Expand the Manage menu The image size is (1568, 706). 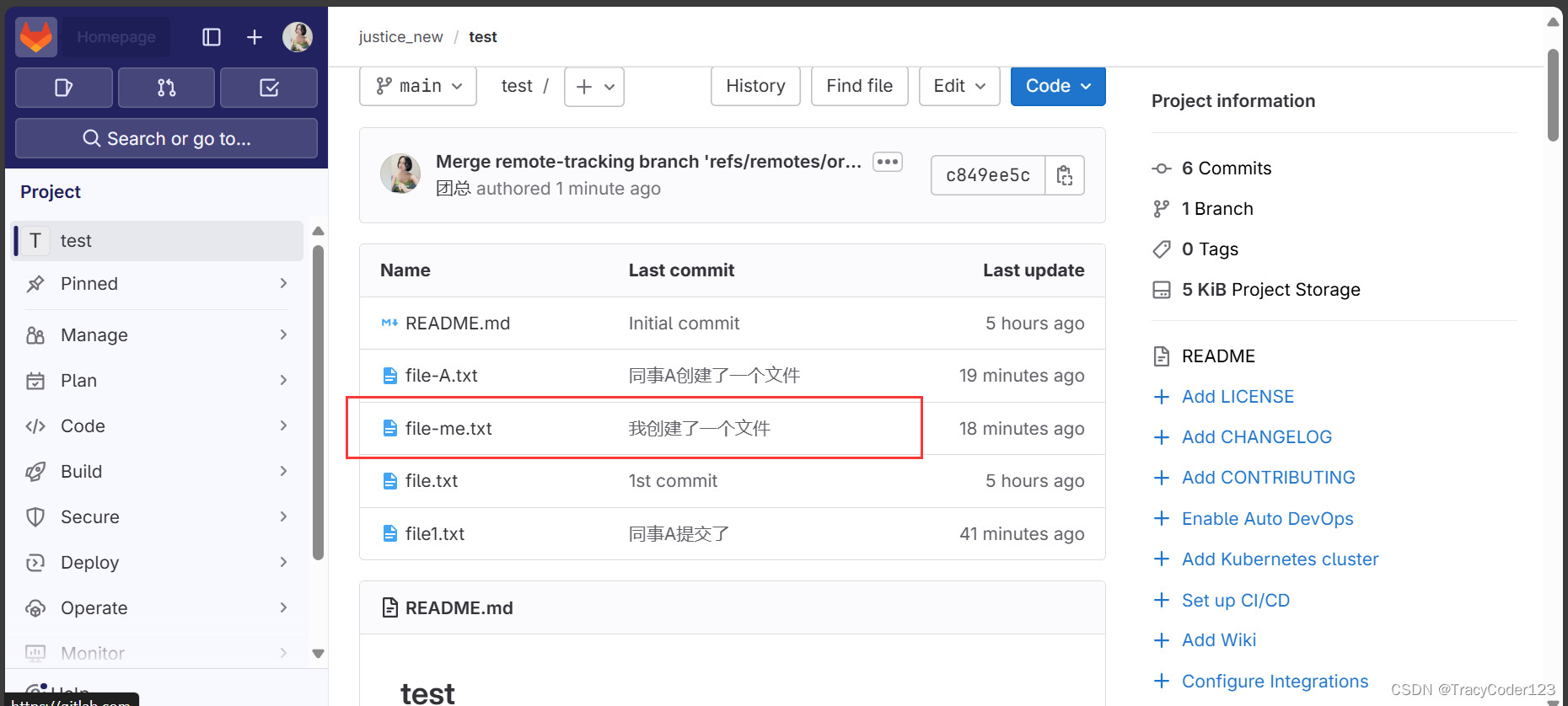click(x=158, y=335)
